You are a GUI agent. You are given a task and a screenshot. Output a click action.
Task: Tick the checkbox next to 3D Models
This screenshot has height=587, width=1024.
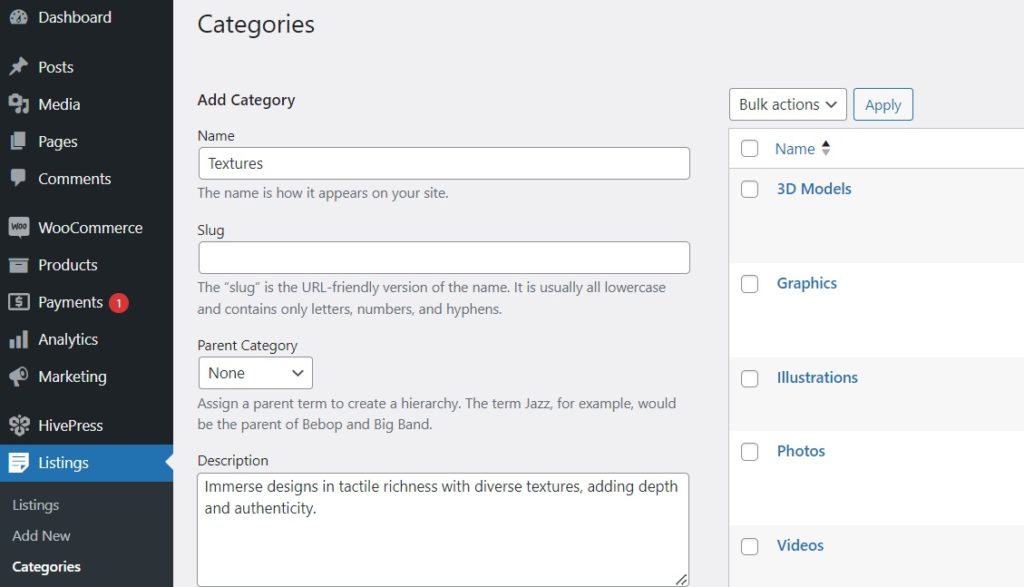[749, 189]
